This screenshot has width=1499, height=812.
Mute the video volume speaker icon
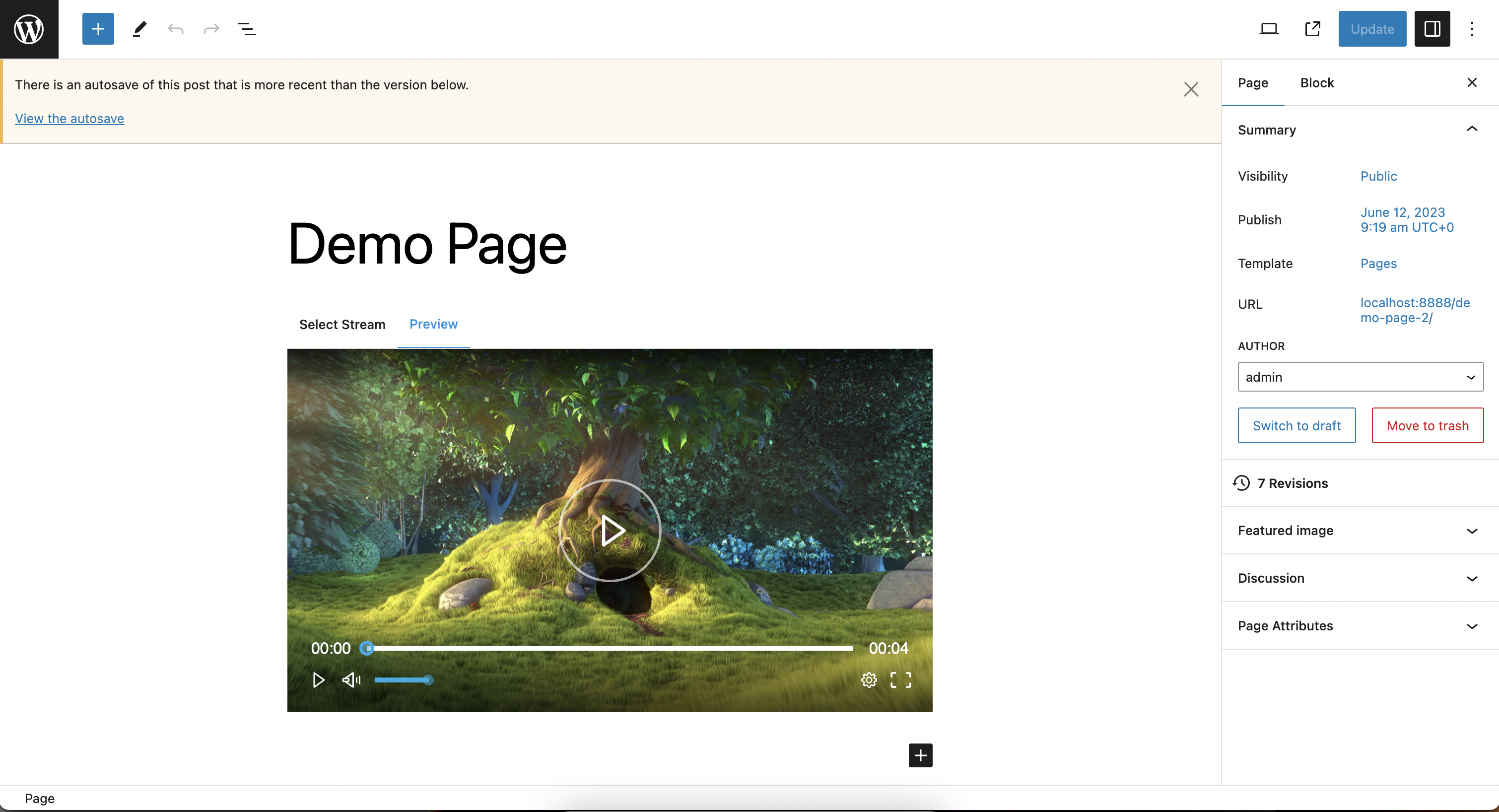[x=351, y=680]
